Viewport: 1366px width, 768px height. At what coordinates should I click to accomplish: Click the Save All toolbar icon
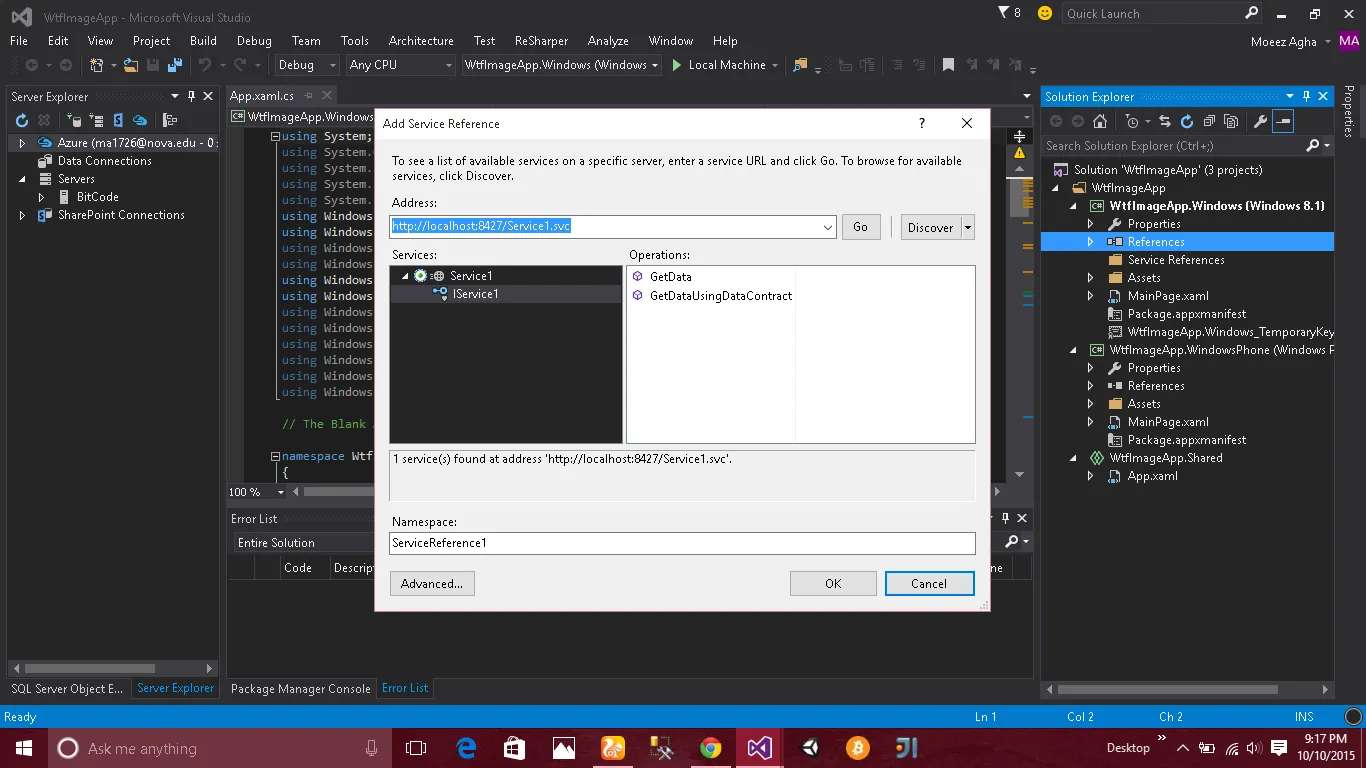[174, 65]
